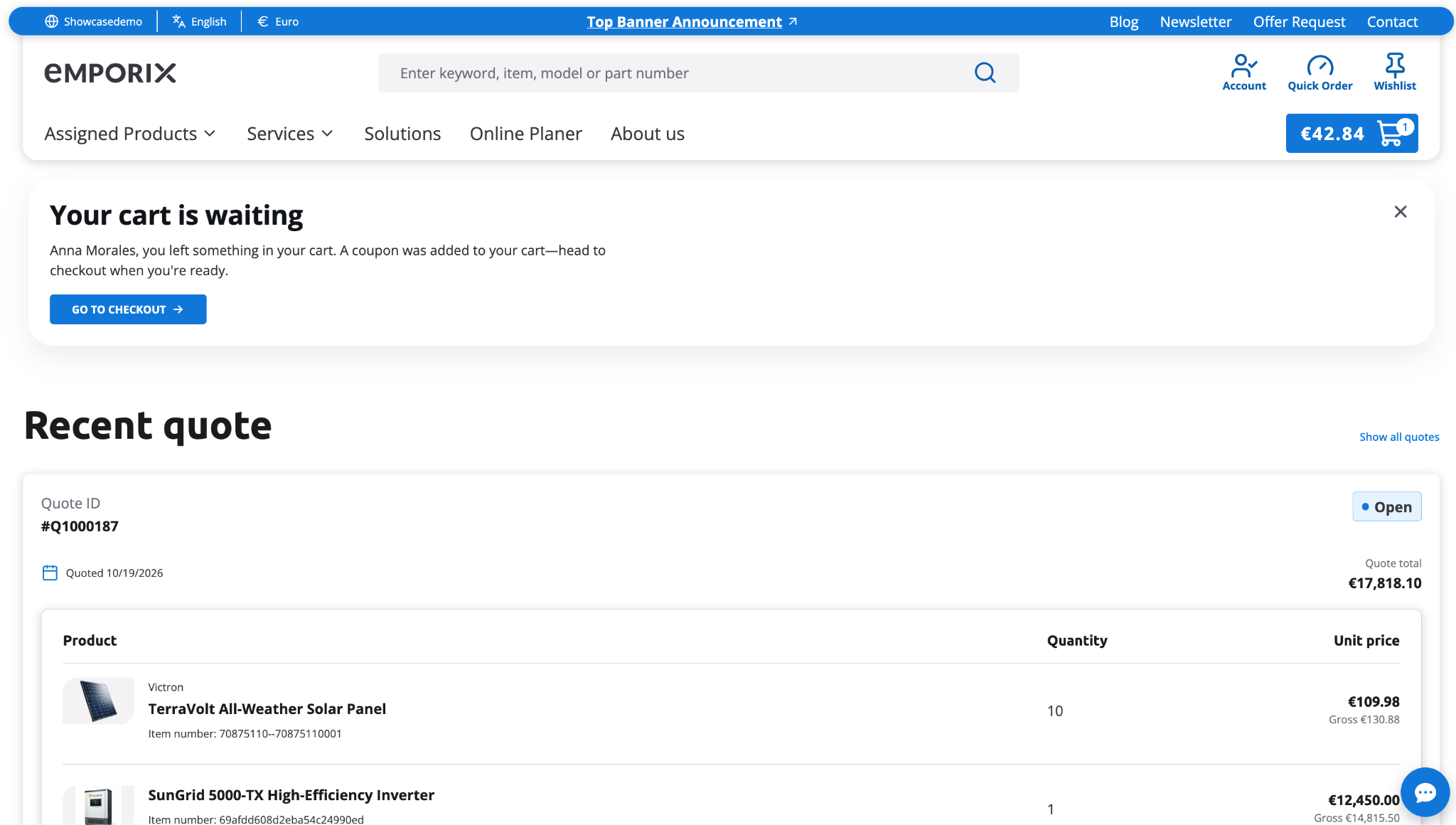Open SunGrid 5000-TX High-Efficiency Inverter title
This screenshot has height=825, width=1456.
point(291,794)
